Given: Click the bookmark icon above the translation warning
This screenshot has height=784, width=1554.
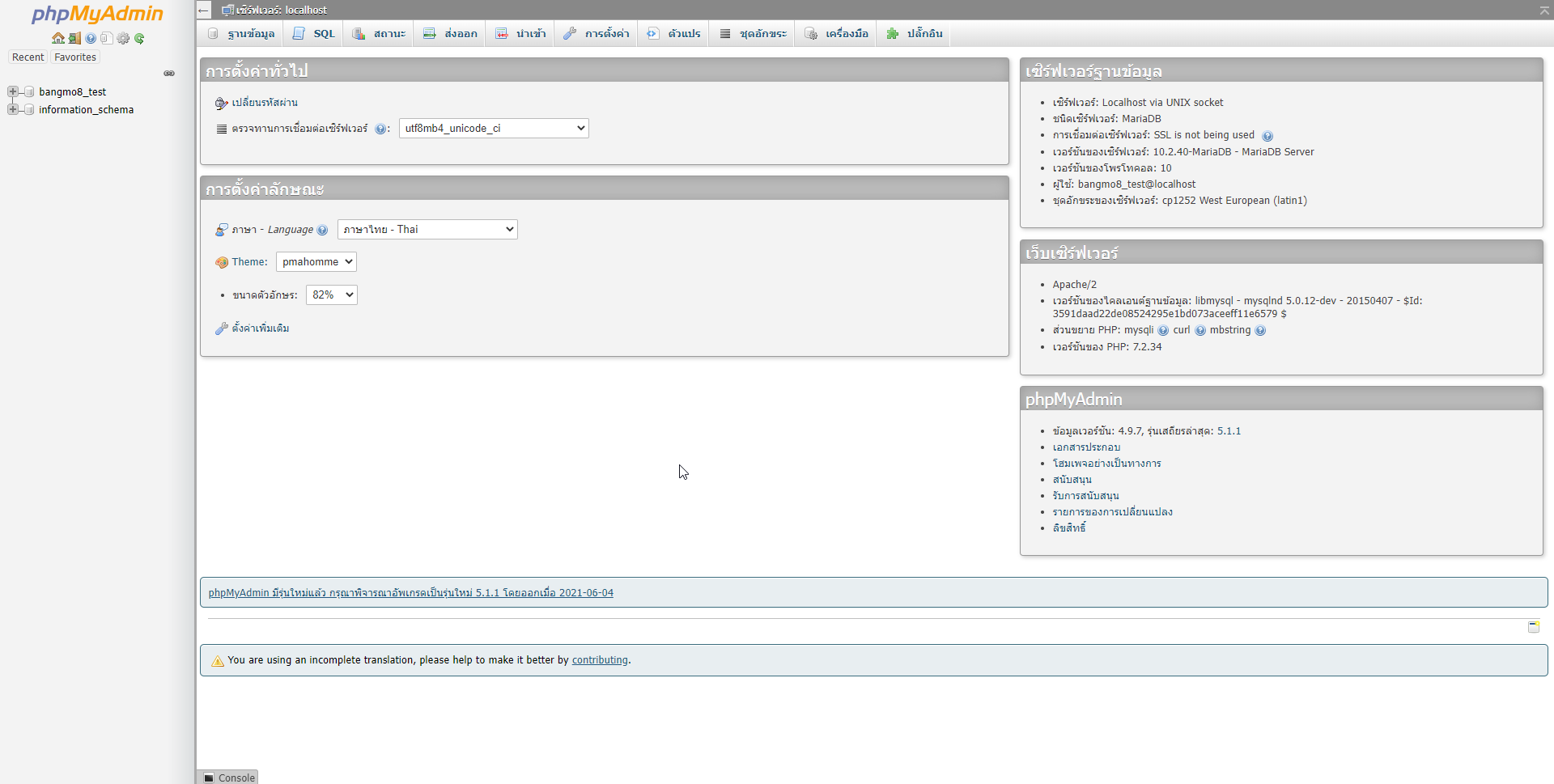Looking at the screenshot, I should (x=1534, y=627).
